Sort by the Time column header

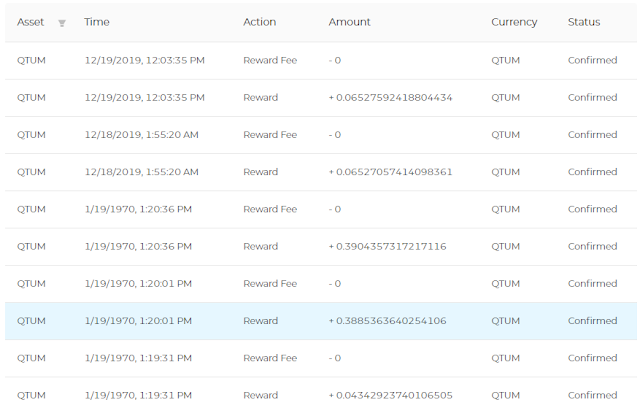point(97,22)
